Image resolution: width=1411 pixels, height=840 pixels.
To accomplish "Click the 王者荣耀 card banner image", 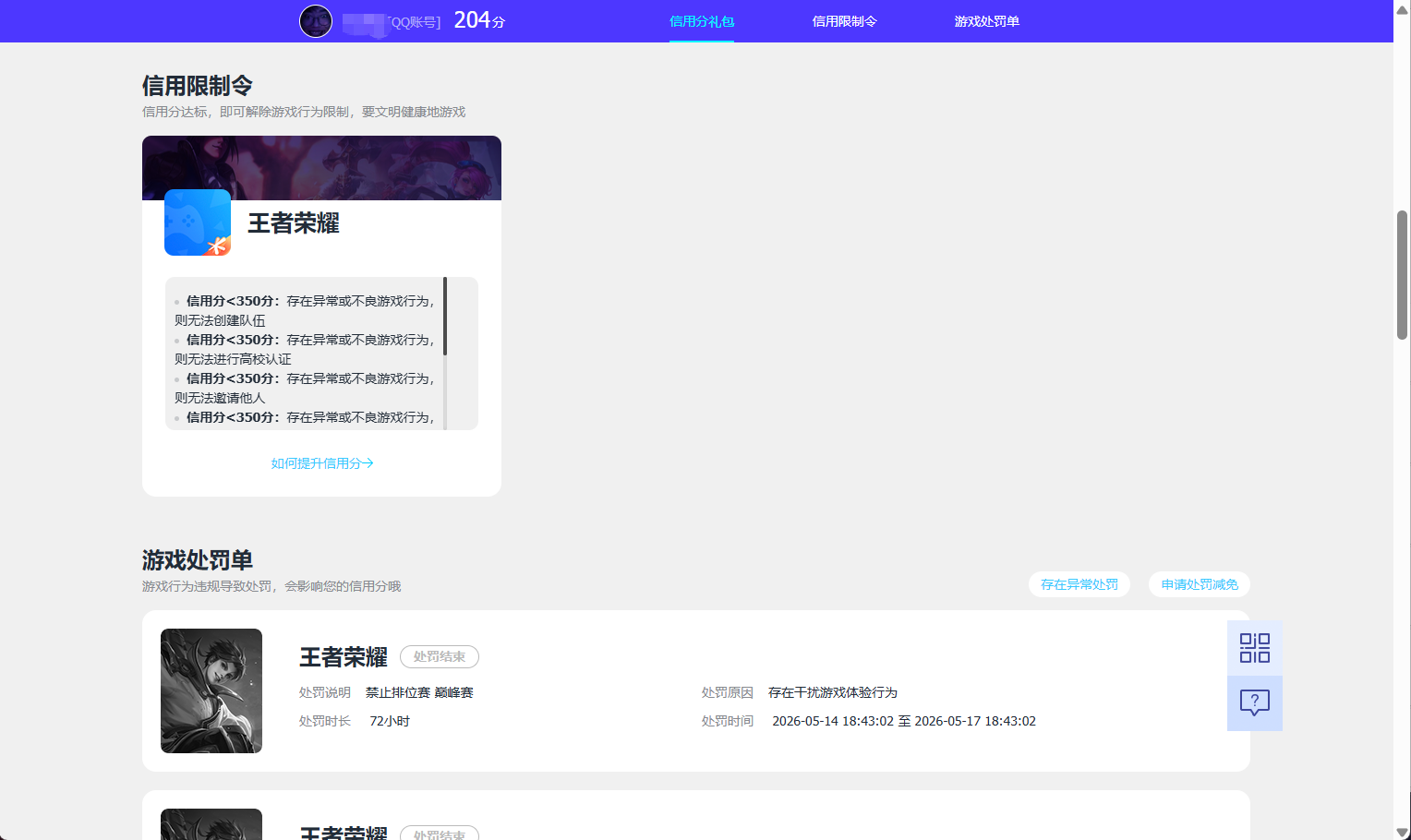I will (321, 168).
